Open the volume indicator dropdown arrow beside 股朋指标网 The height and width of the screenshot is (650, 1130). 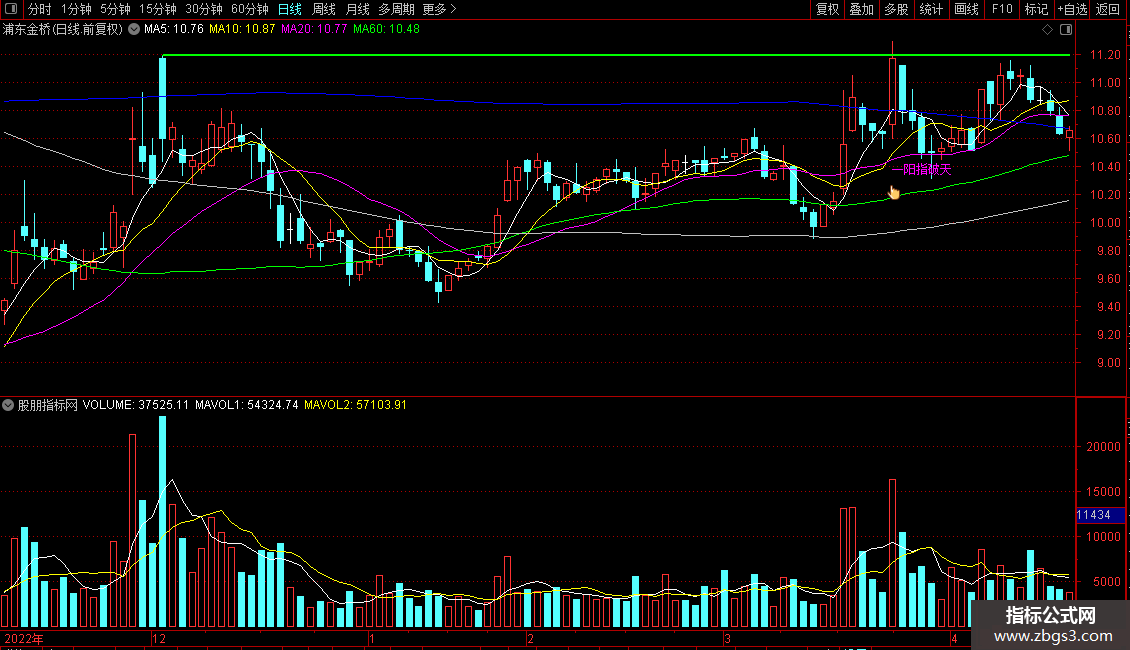tap(8, 406)
